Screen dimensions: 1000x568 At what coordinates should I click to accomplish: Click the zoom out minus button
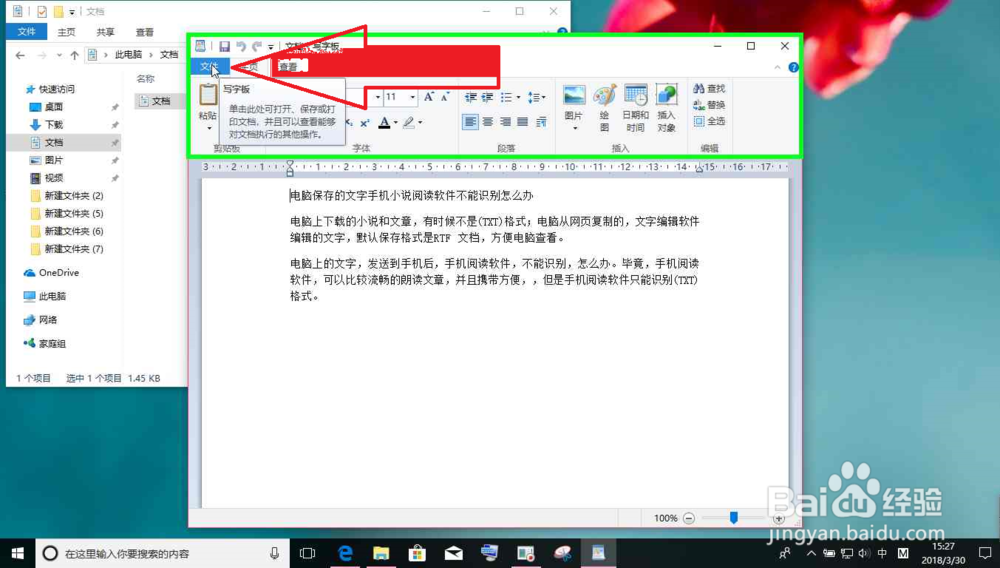(x=689, y=518)
